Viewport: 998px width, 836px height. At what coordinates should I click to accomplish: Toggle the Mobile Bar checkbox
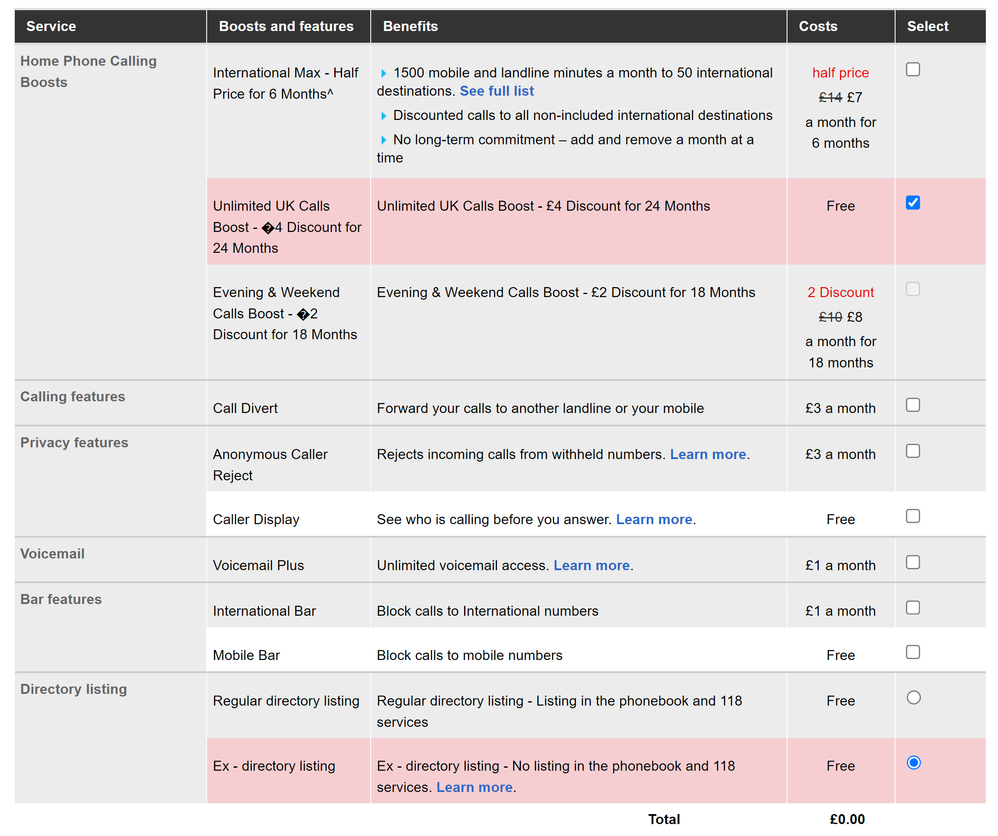[912, 652]
